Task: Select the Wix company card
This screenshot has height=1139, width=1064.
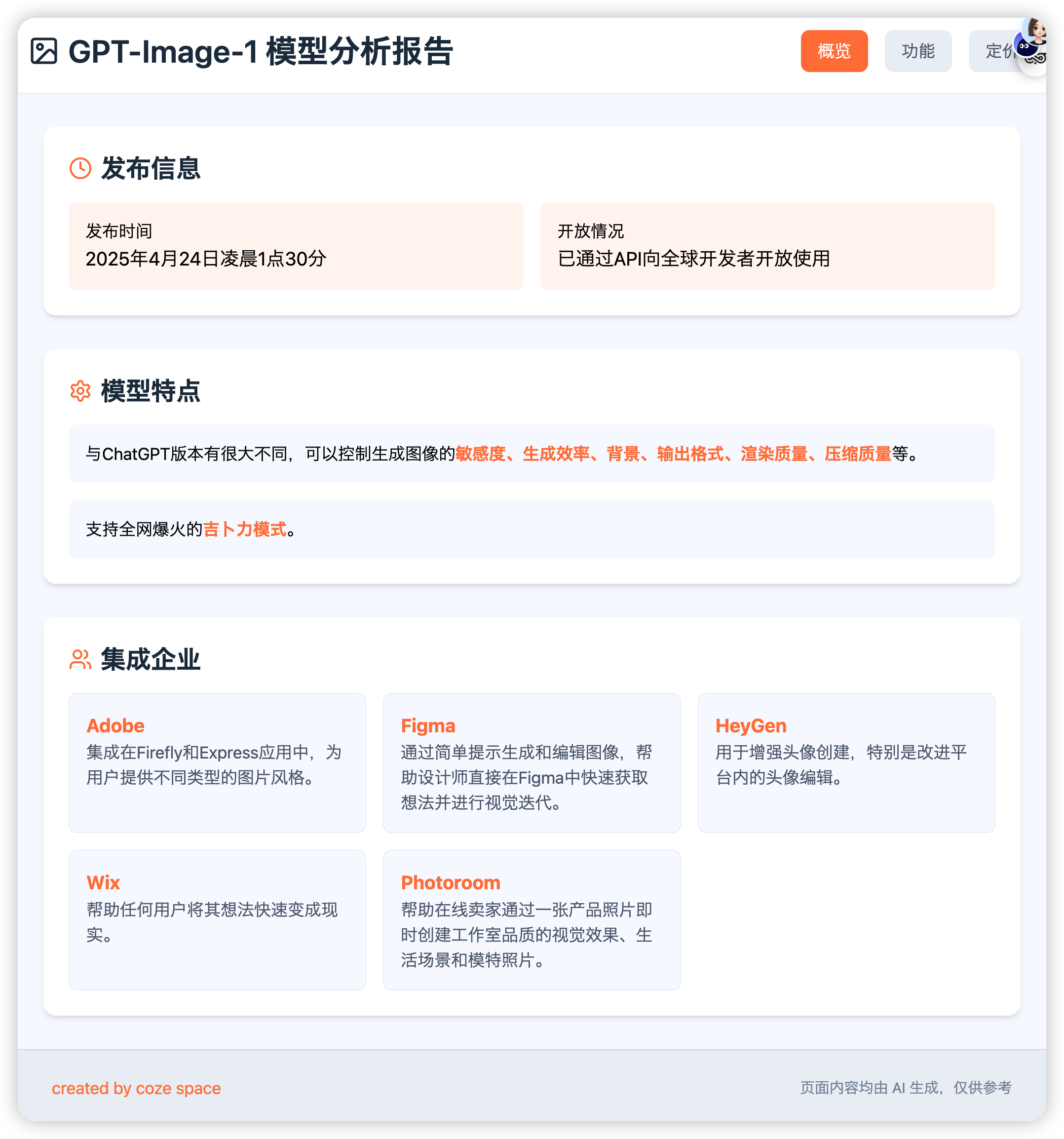Action: coord(217,920)
